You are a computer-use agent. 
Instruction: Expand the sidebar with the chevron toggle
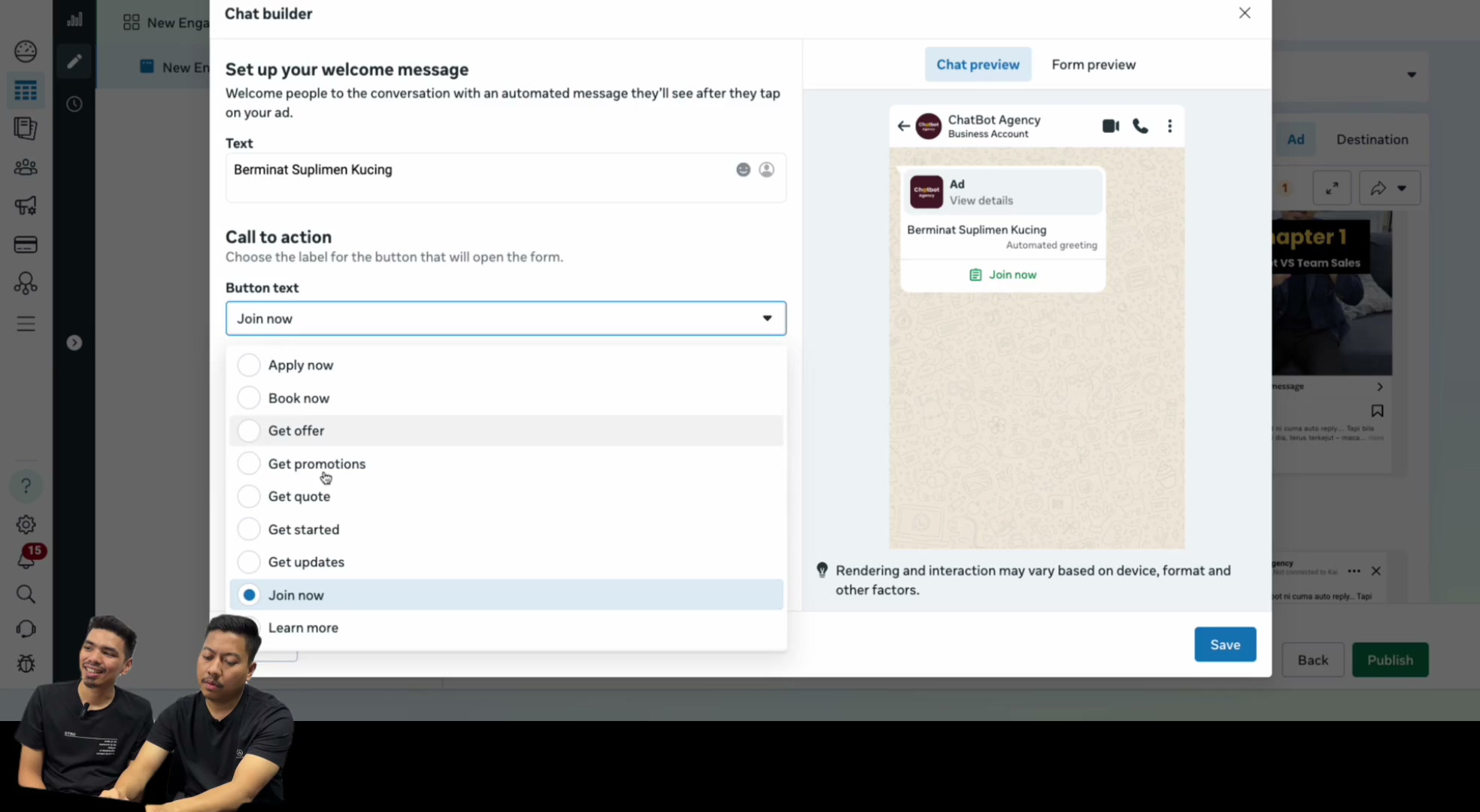point(74,343)
